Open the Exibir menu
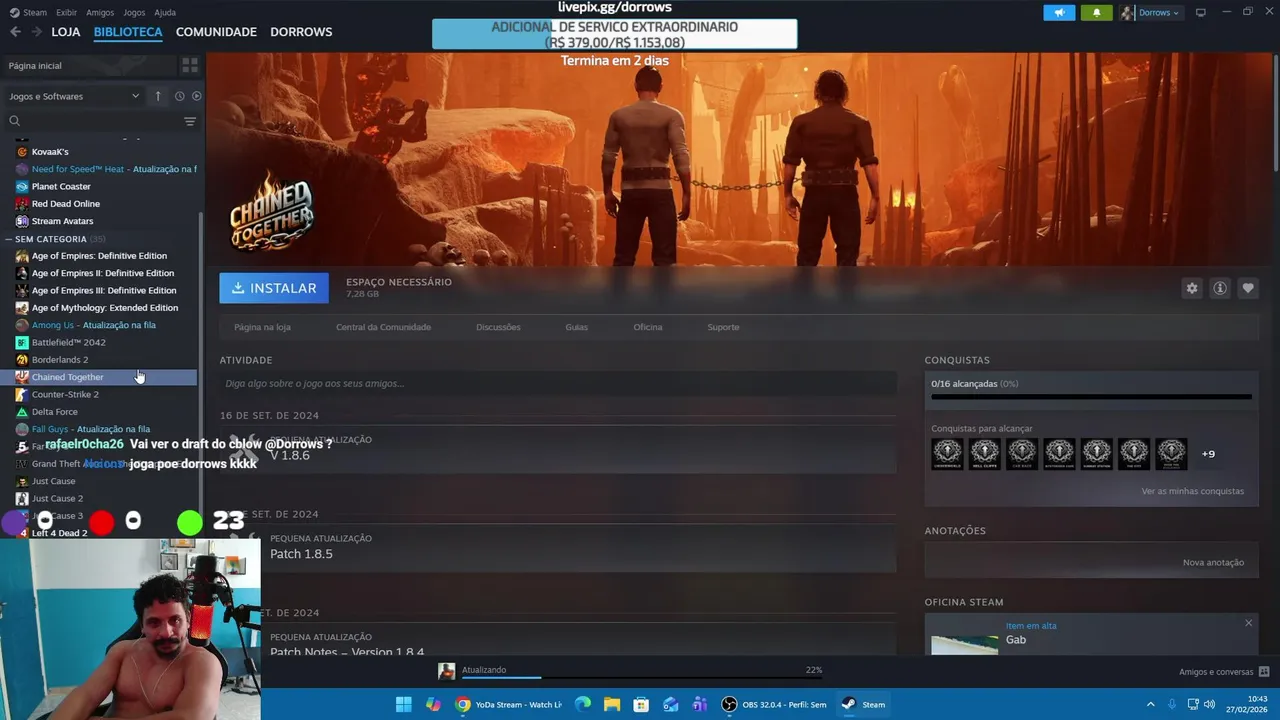Image resolution: width=1280 pixels, height=720 pixels. (x=66, y=13)
